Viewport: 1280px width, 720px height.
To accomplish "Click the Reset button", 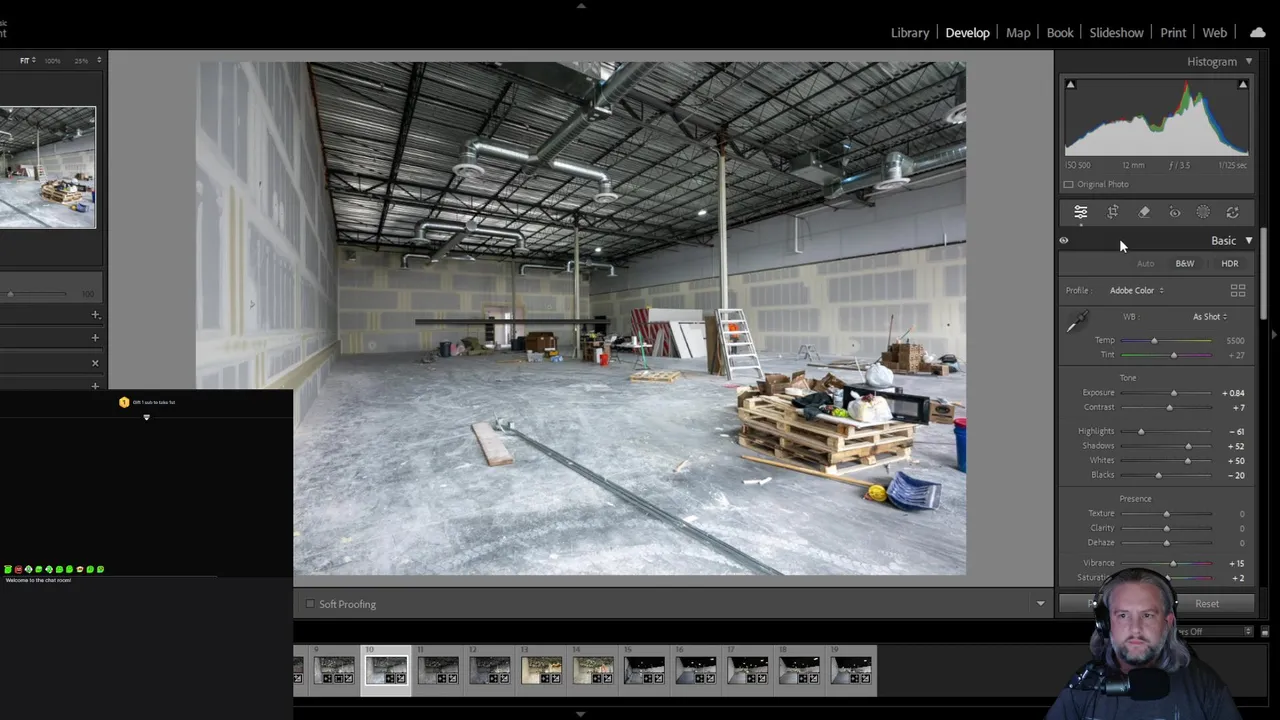I will pos(1207,604).
